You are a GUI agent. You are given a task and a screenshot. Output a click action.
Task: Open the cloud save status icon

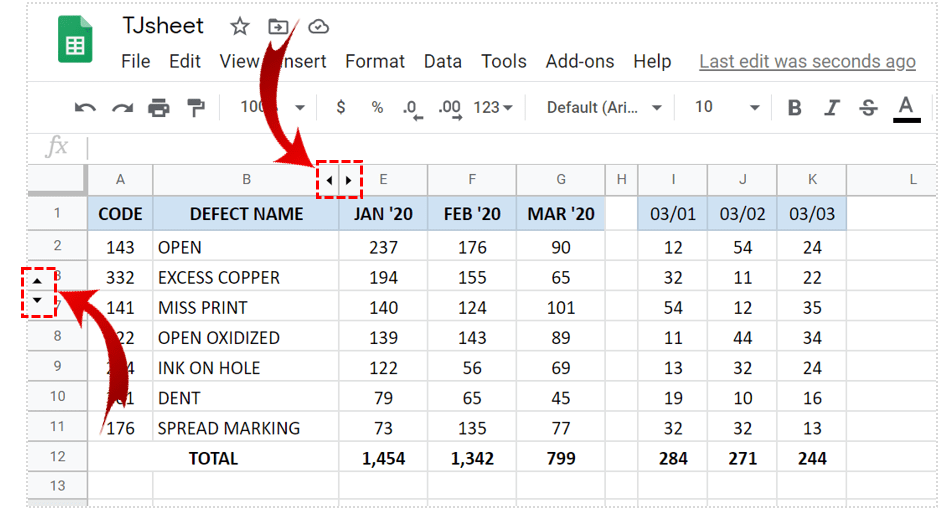(318, 27)
